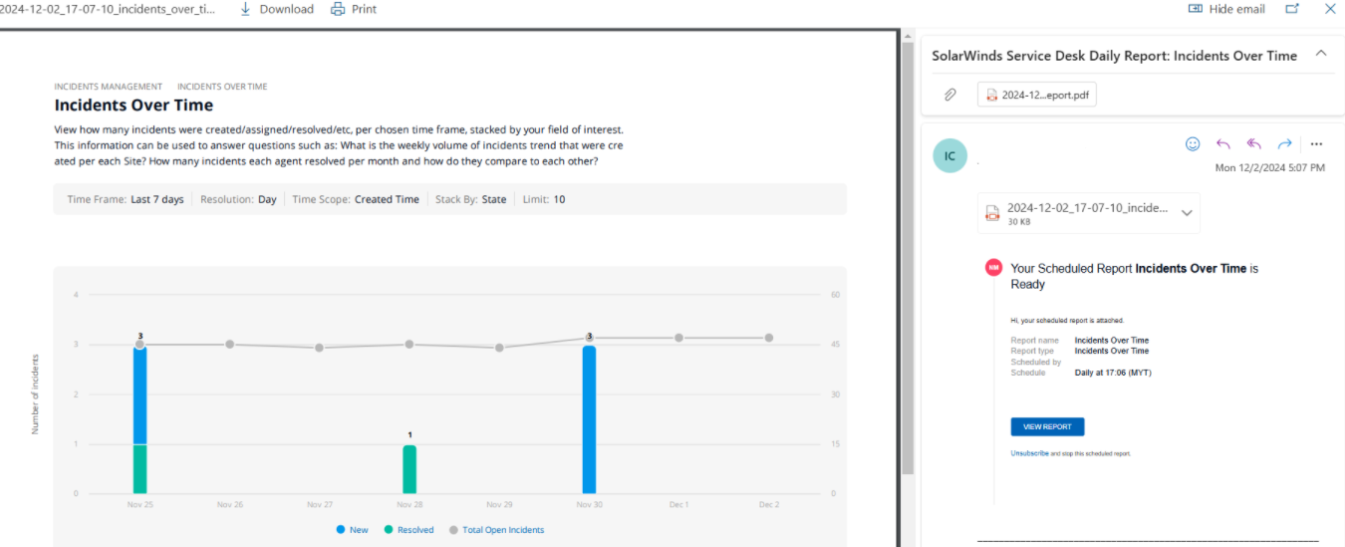This screenshot has width=1345, height=547.
Task: Click the red report notification icon
Action: pos(993,268)
